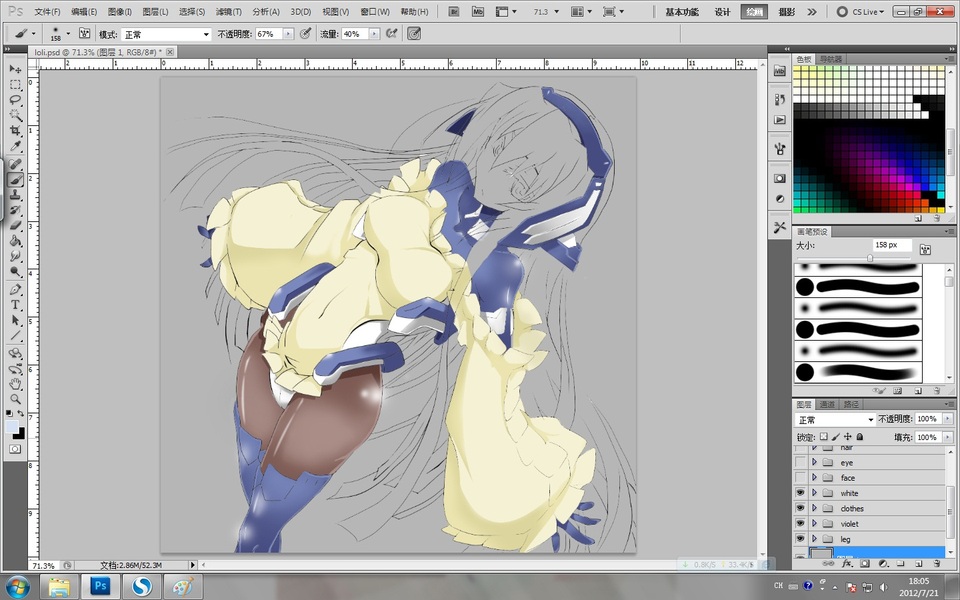Select the Healing Brush tool
The image size is (960, 600).
(15, 164)
